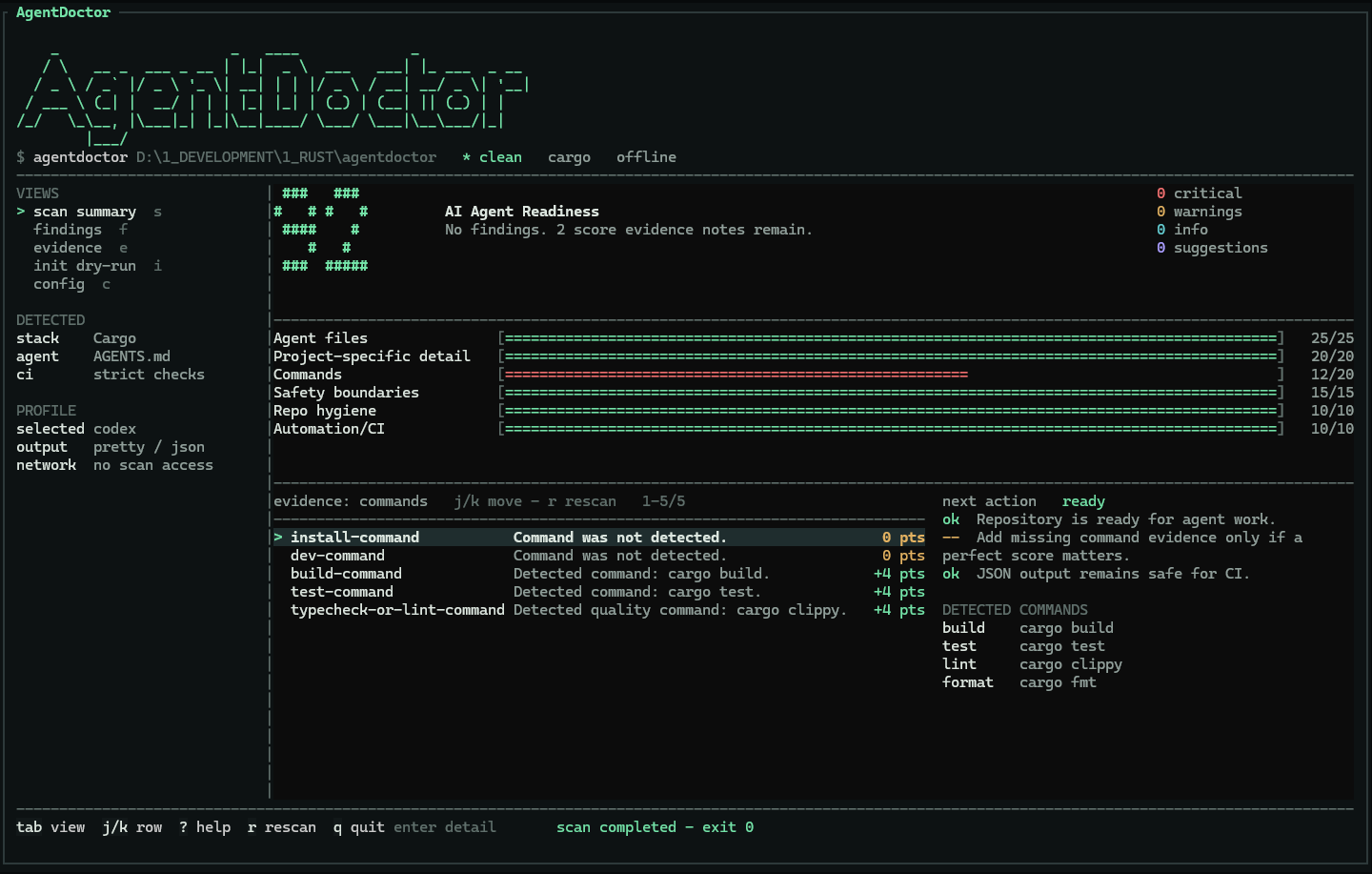Click the enter detail hint
1372x874 pixels.
445,827
